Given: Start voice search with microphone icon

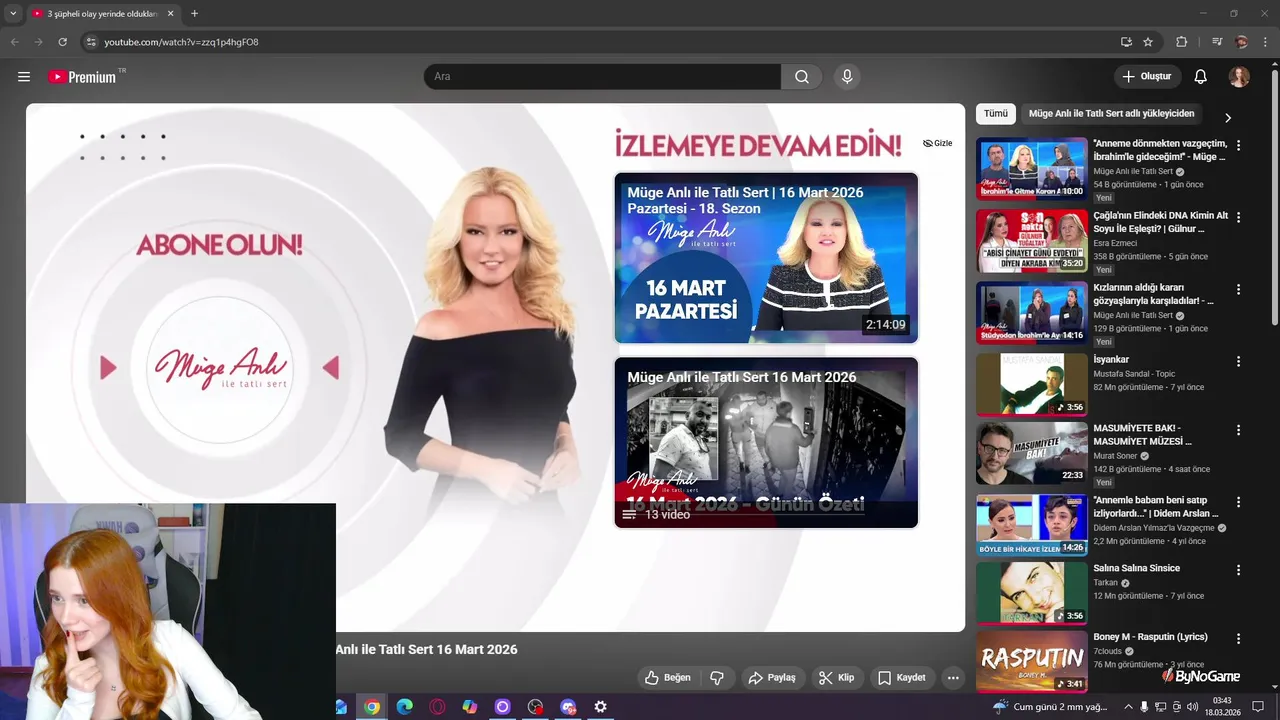Looking at the screenshot, I should click(847, 77).
